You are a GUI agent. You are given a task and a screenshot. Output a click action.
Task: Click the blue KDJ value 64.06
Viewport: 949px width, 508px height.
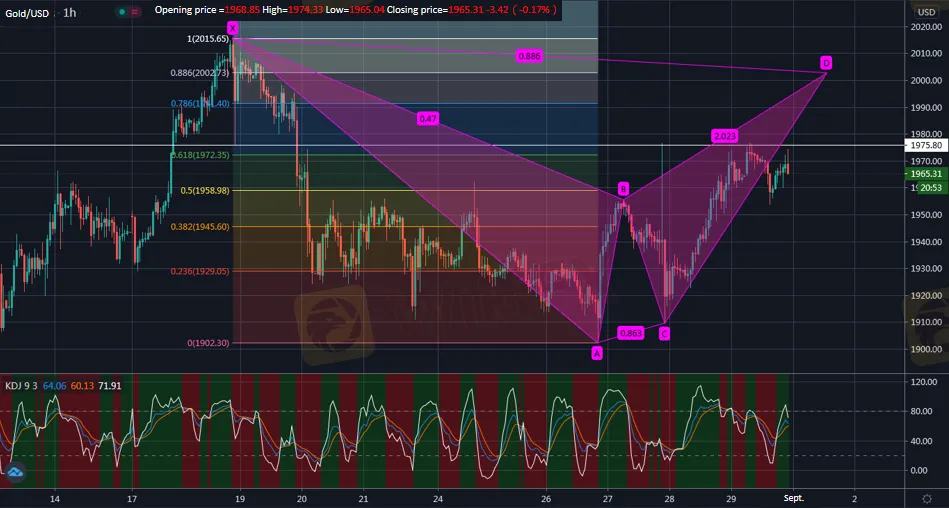(56, 386)
